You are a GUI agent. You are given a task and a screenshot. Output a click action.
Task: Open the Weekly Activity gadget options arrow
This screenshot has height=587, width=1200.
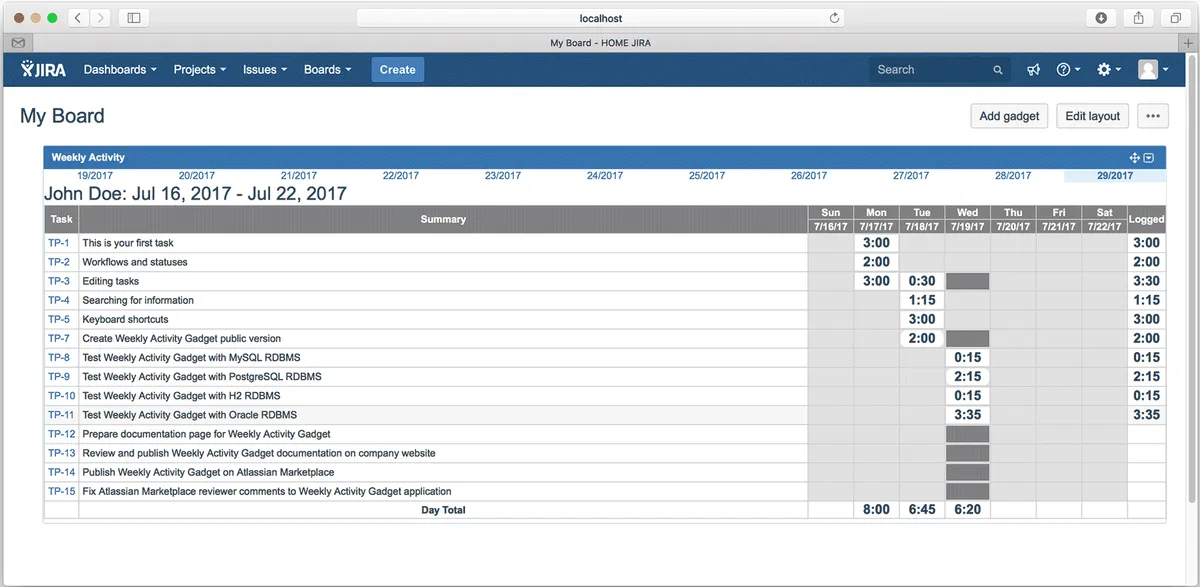(x=1149, y=158)
